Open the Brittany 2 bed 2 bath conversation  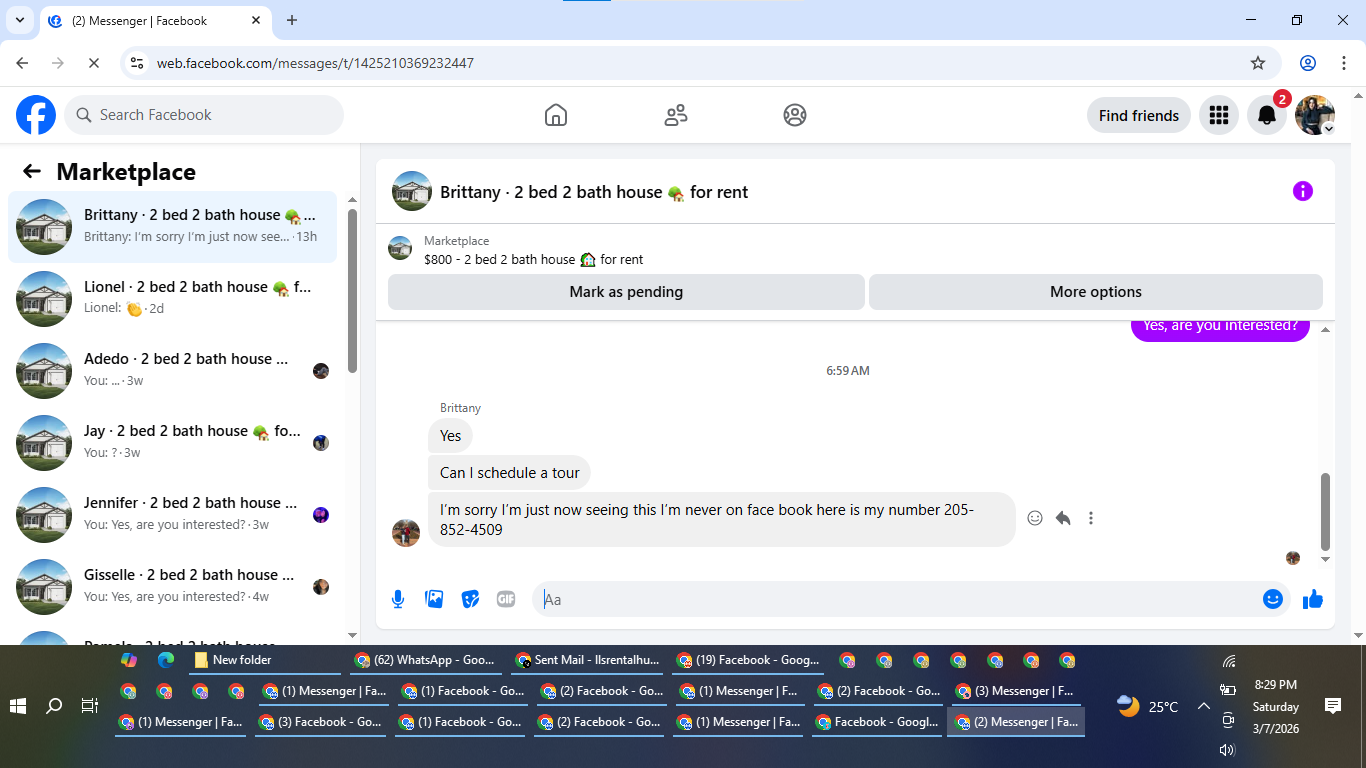click(x=172, y=227)
